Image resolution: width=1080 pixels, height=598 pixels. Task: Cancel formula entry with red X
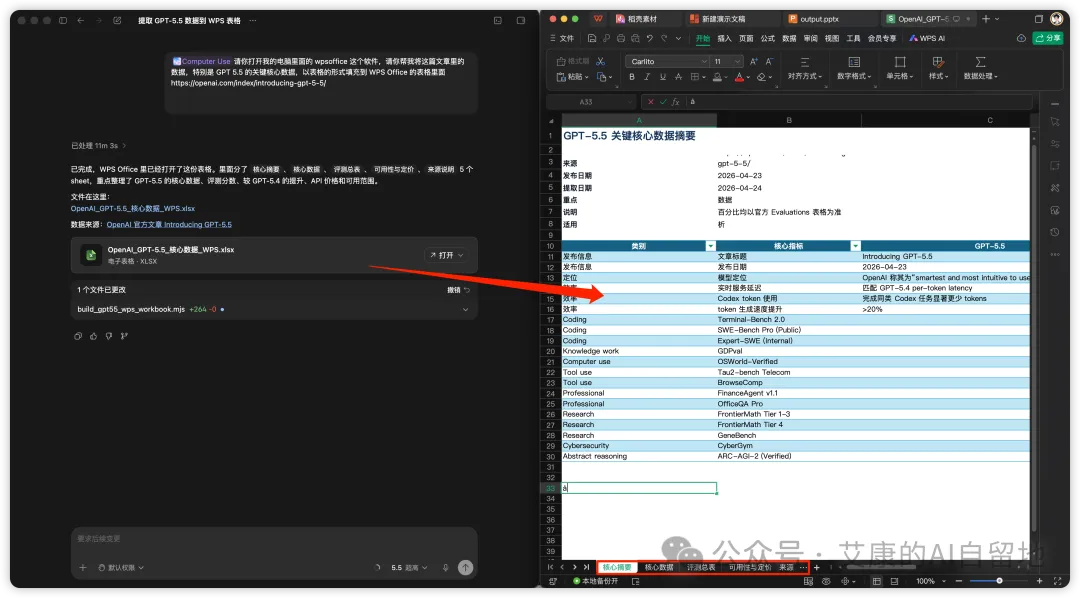(x=651, y=102)
